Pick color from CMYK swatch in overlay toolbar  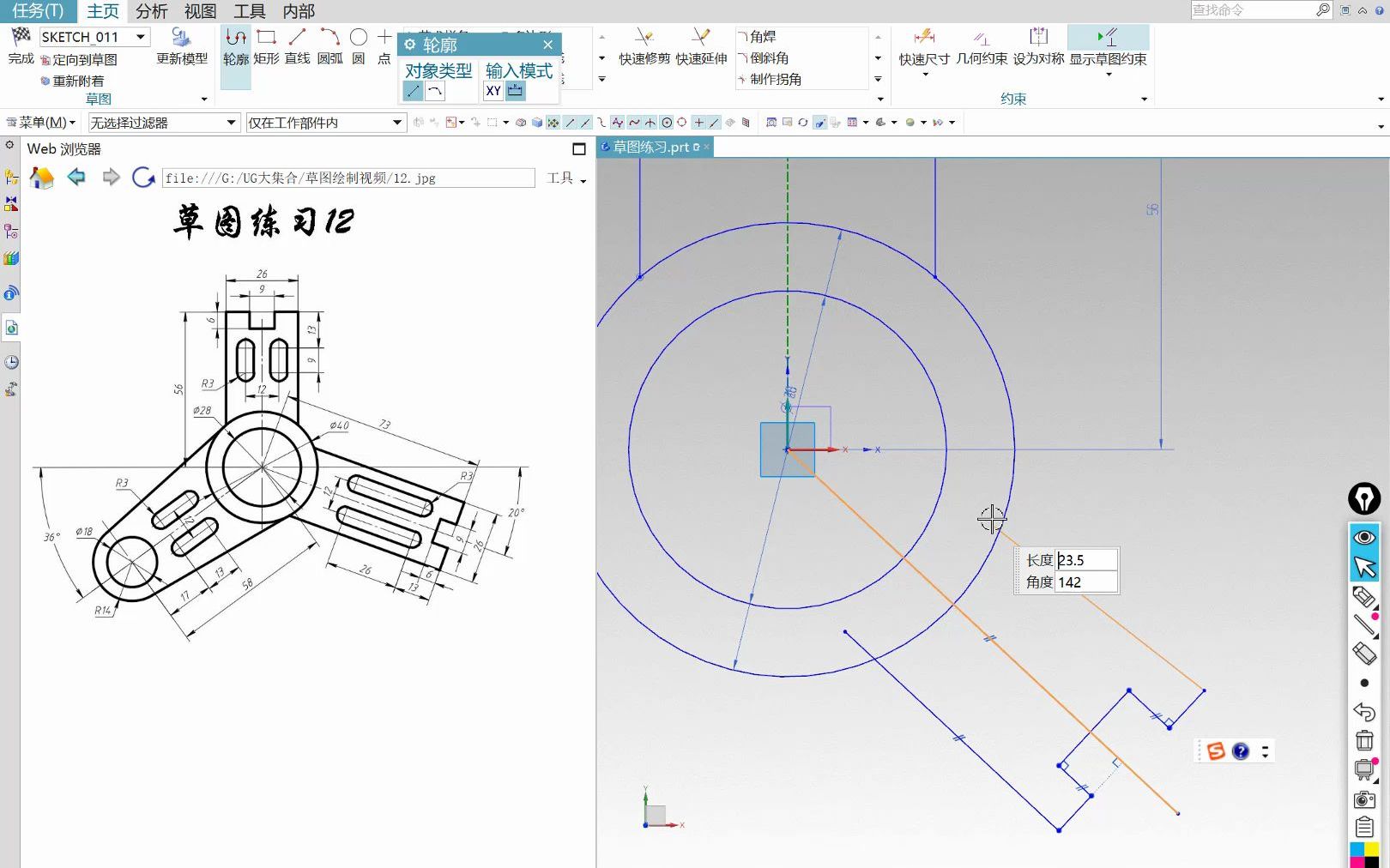click(x=1364, y=855)
